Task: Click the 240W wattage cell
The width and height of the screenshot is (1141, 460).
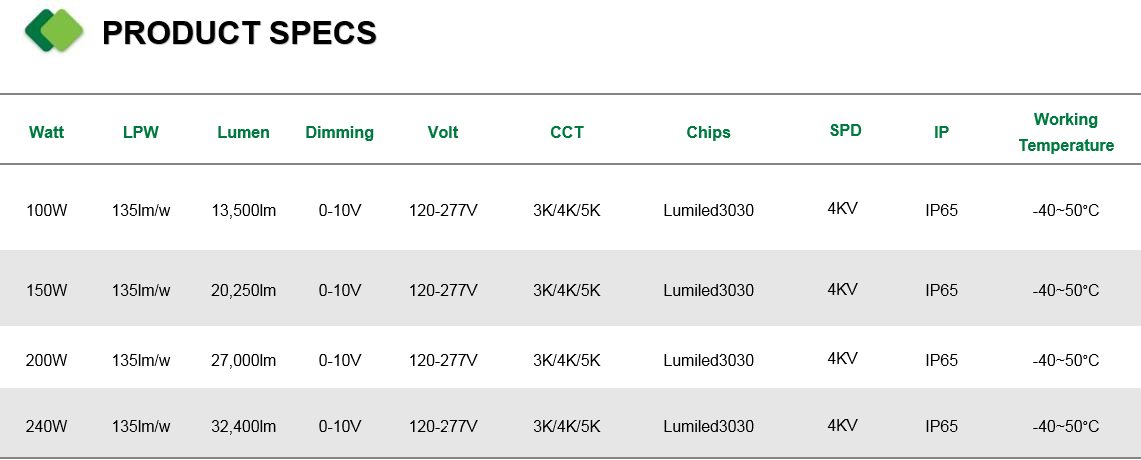Action: coord(47,427)
